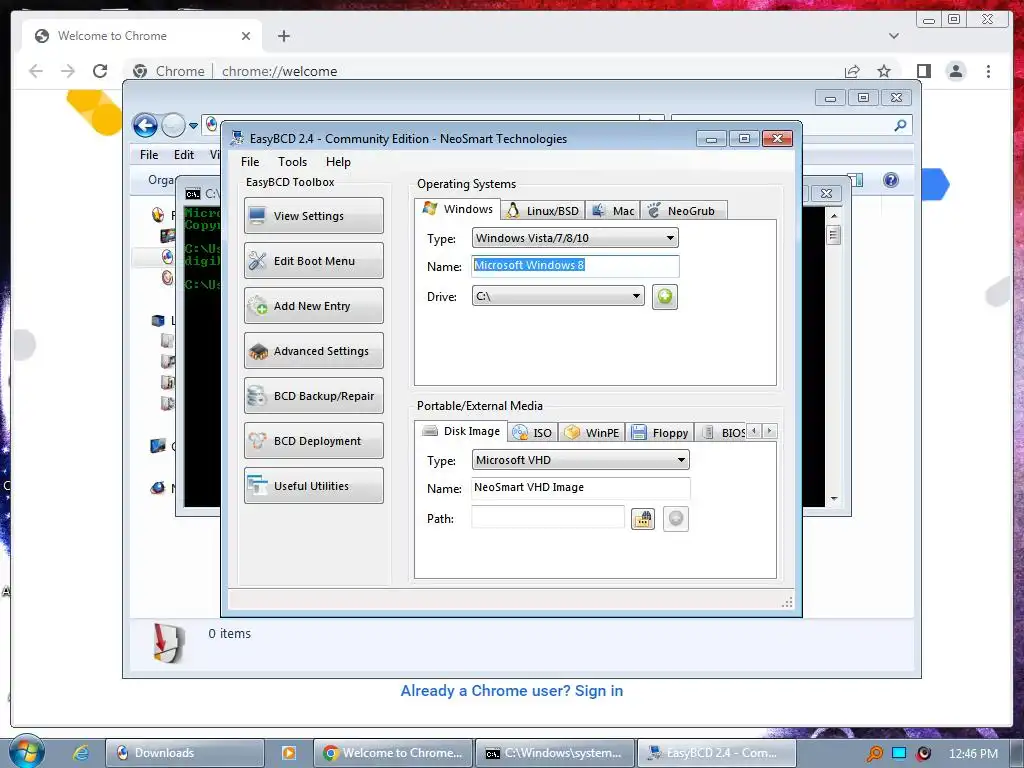
Task: Open a new Chrome tab
Action: click(x=283, y=36)
